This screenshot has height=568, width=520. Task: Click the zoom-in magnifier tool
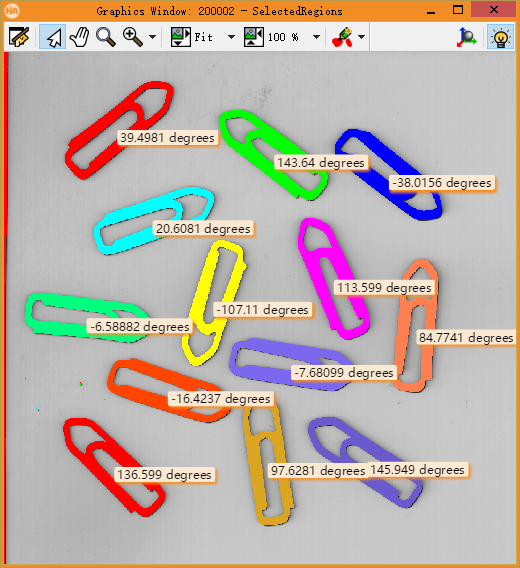(x=133, y=37)
